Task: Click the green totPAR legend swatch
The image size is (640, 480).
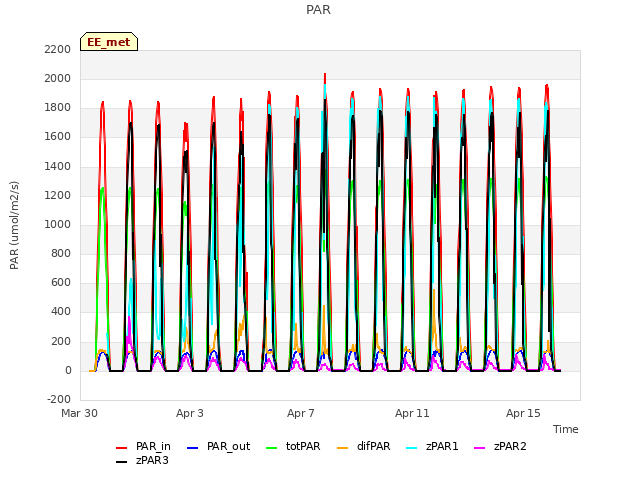Action: coord(271,448)
